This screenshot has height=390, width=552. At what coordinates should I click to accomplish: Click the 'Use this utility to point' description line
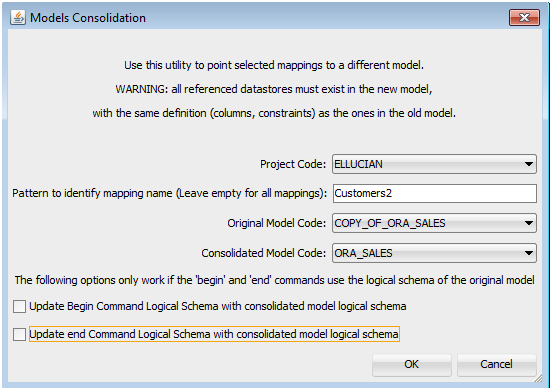pos(274,65)
